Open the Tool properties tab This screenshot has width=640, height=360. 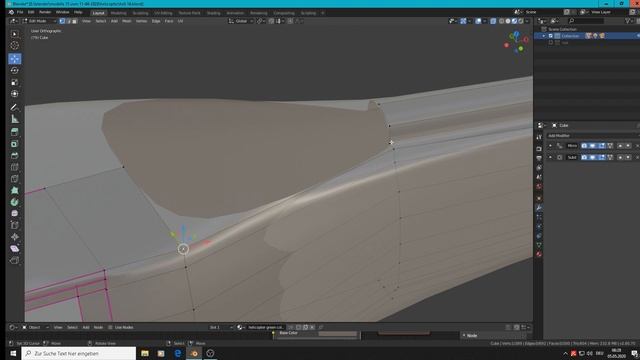(x=539, y=137)
